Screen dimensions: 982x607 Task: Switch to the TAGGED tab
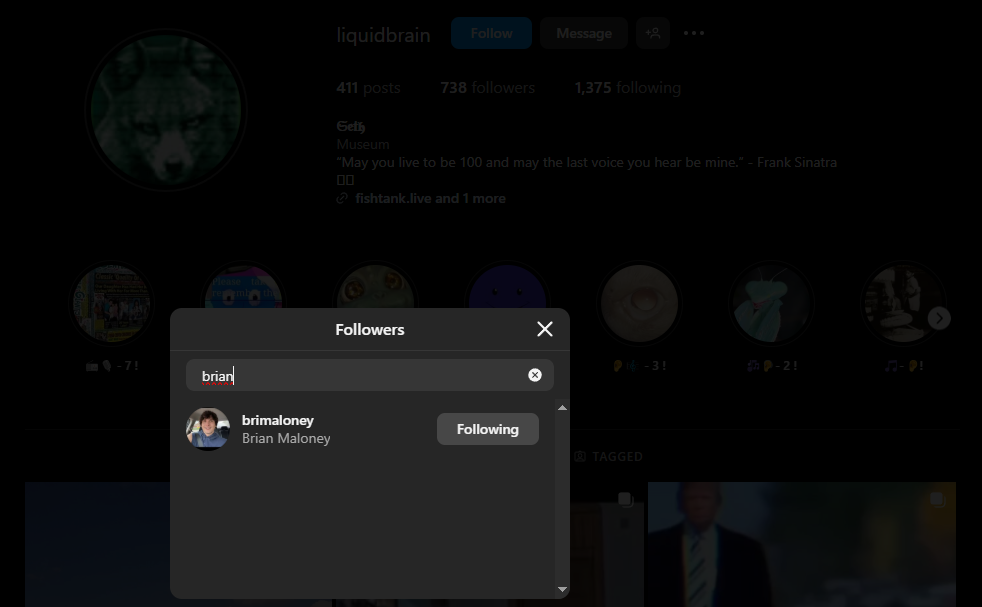coord(609,457)
